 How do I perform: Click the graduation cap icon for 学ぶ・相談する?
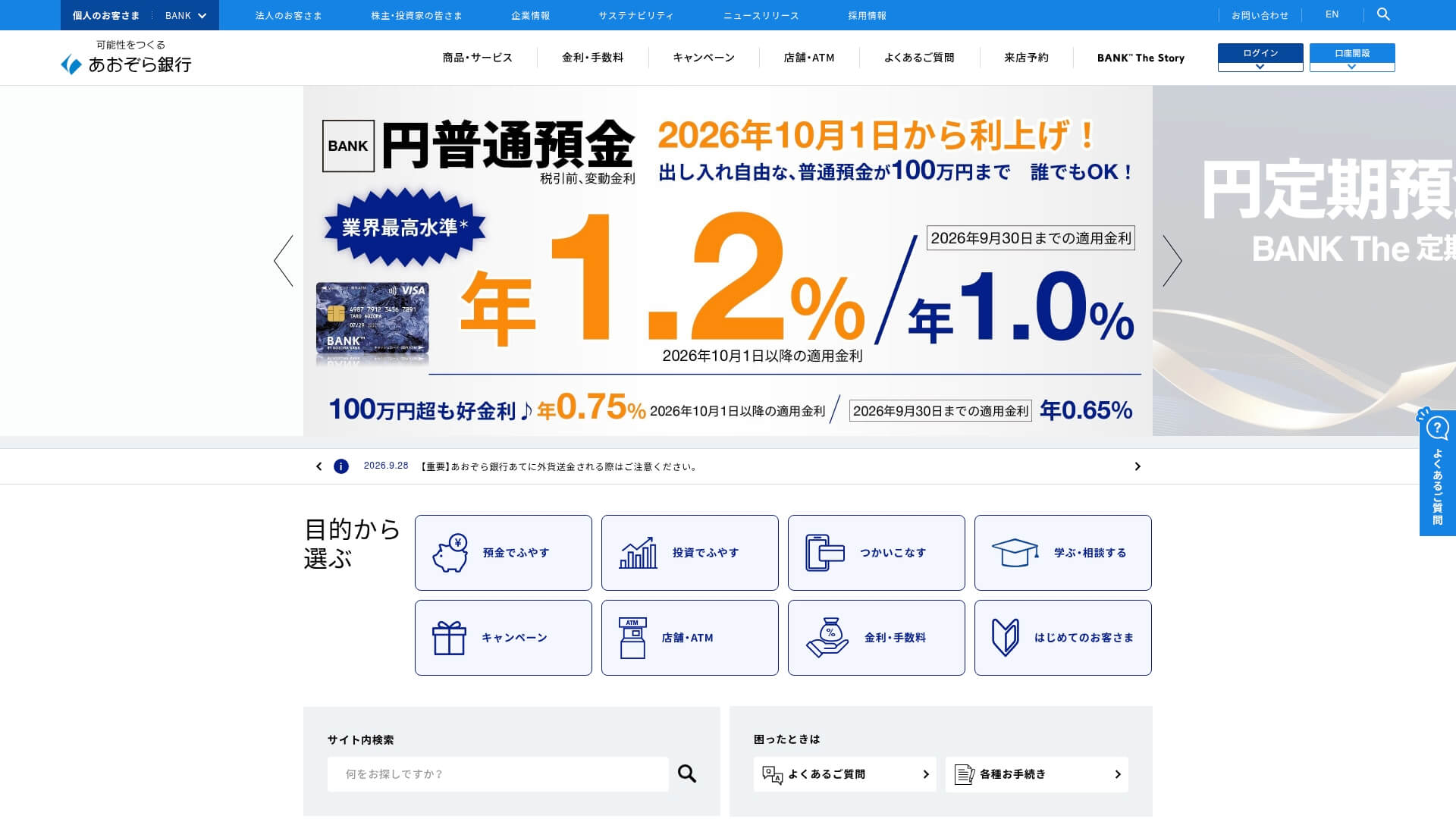1015,553
